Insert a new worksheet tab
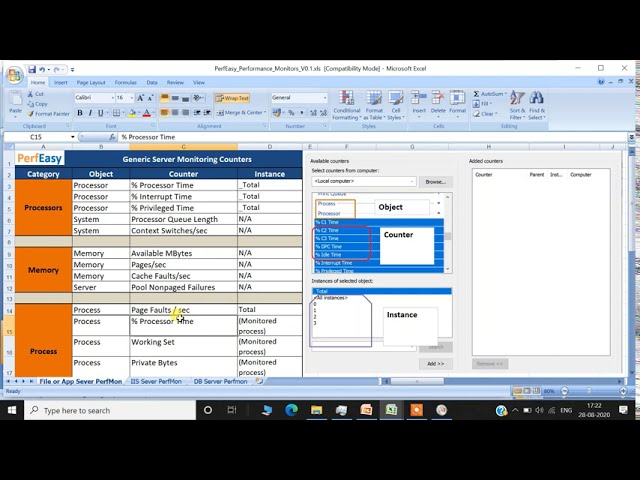Image resolution: width=640 pixels, height=480 pixels. [258, 381]
